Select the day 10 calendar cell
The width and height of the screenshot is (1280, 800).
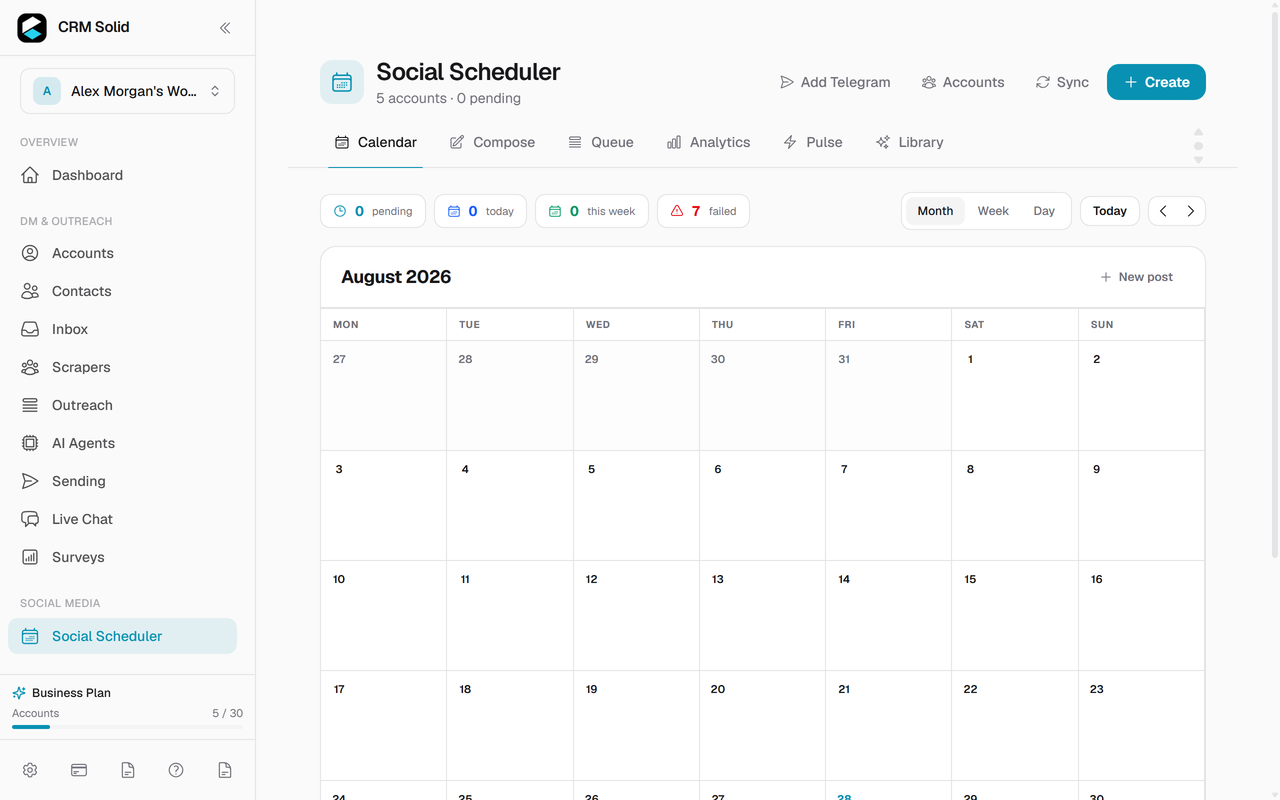point(384,616)
